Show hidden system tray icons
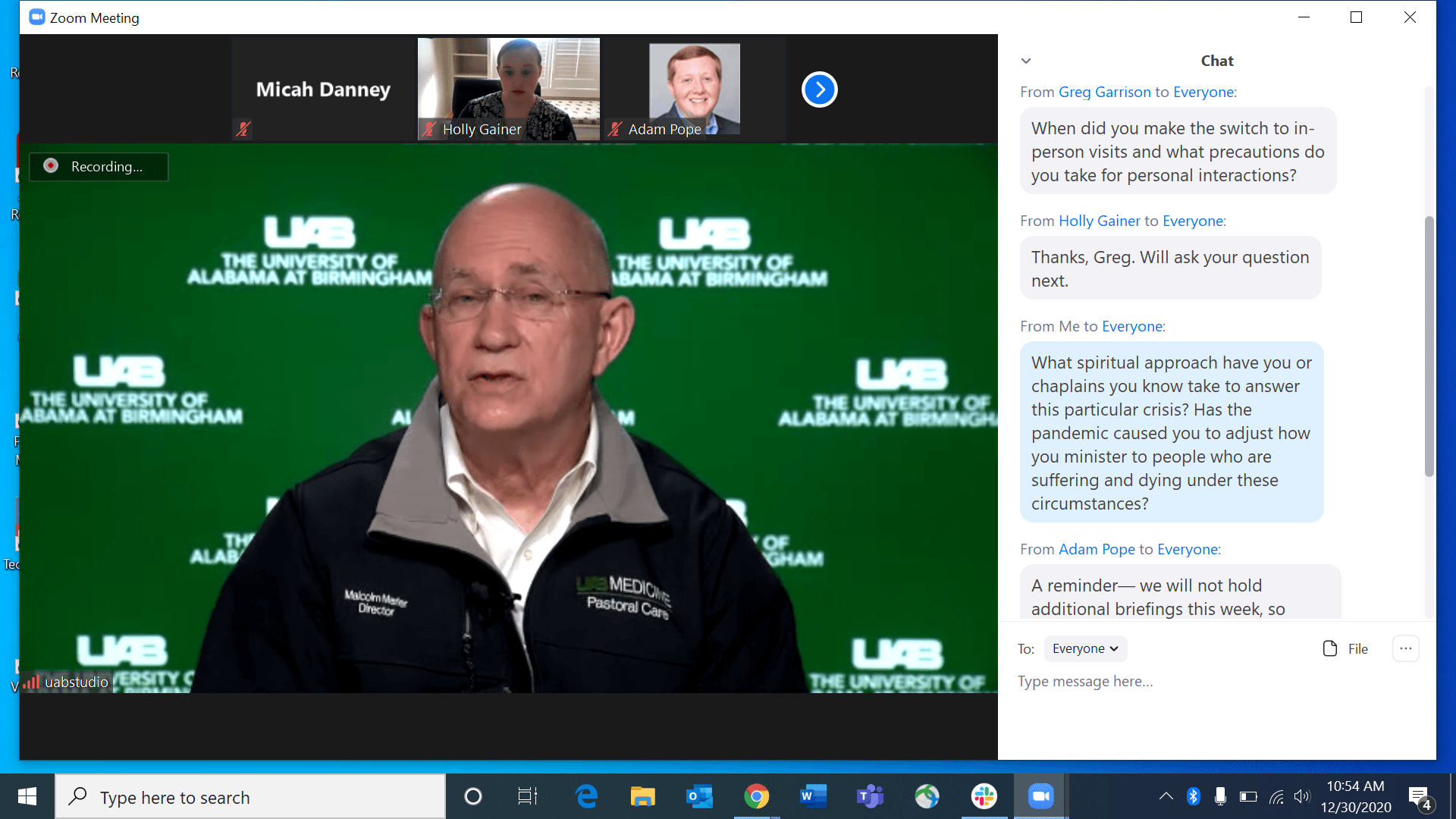This screenshot has height=819, width=1456. pyautogui.click(x=1166, y=796)
